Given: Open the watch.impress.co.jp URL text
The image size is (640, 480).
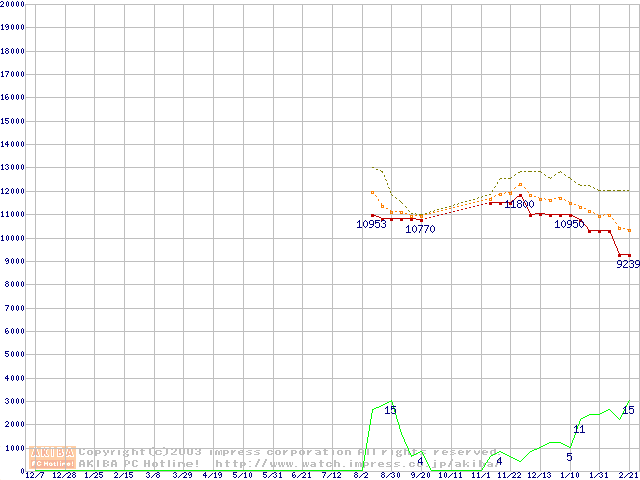Looking at the screenshot, I should click(x=340, y=463).
